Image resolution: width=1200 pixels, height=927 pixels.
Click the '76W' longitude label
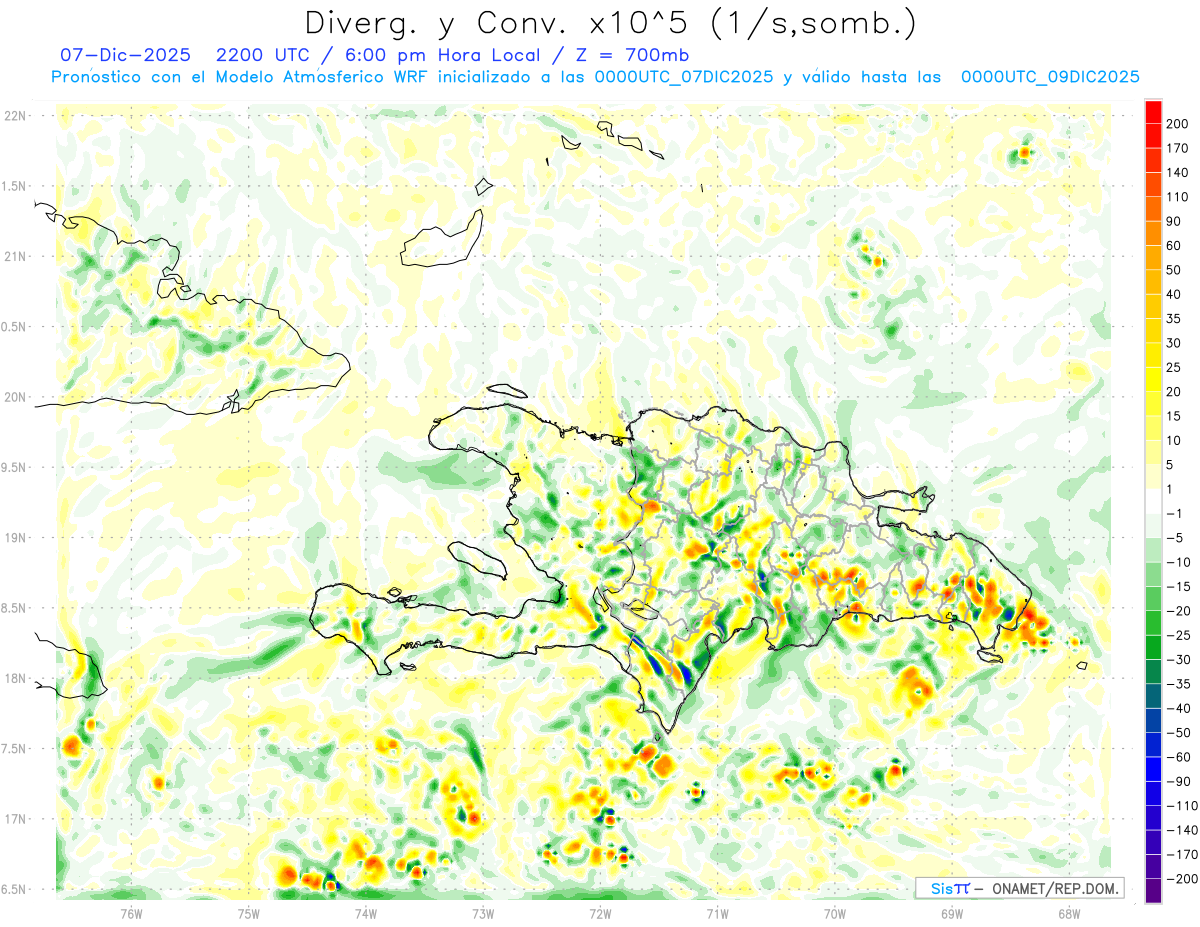point(131,913)
